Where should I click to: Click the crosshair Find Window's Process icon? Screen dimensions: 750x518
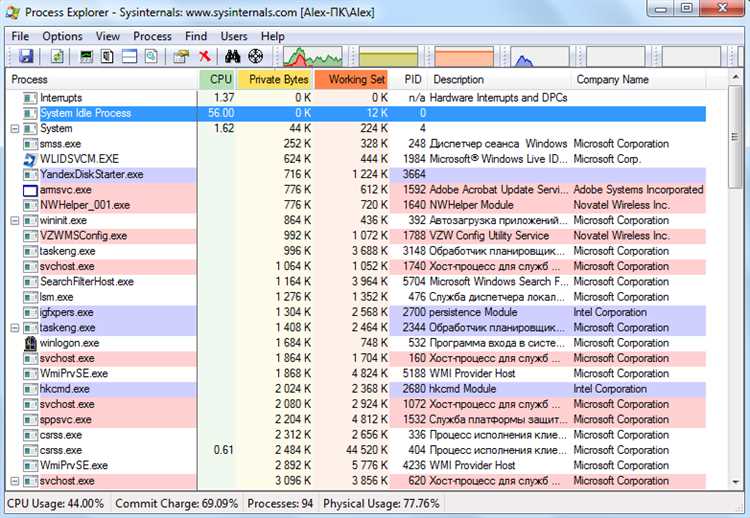click(256, 56)
